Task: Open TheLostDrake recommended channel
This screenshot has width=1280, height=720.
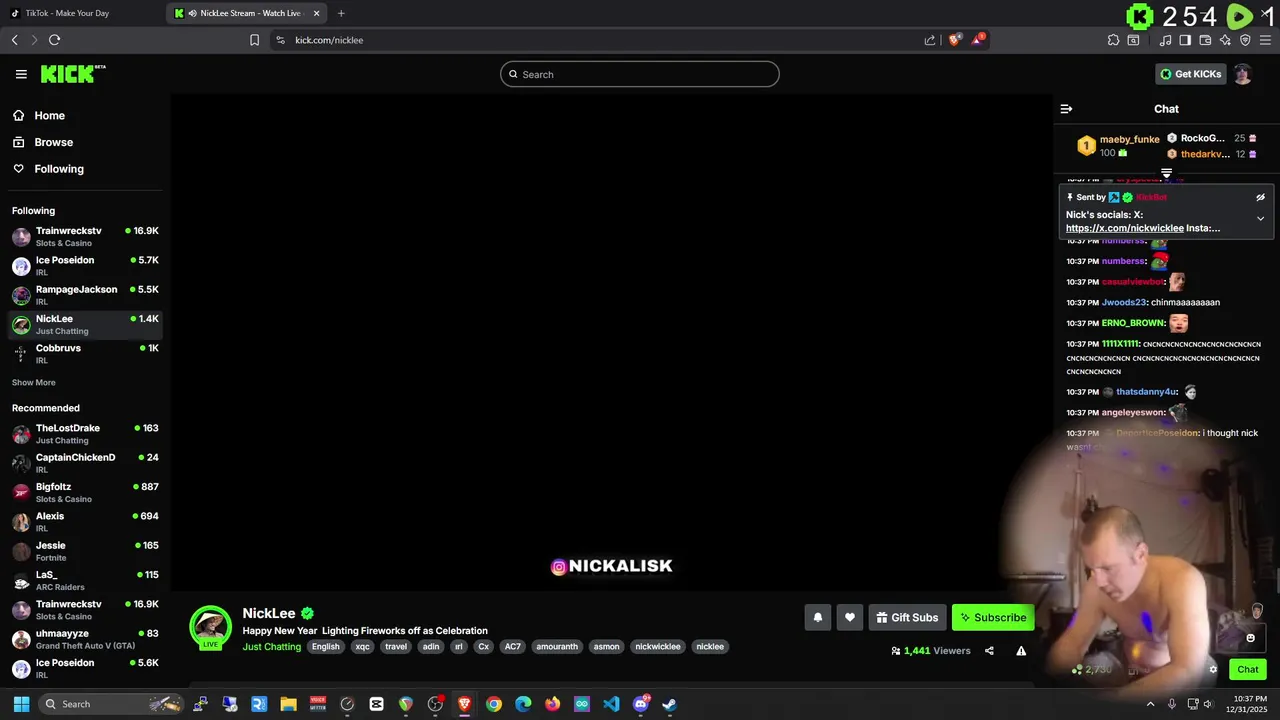Action: pyautogui.click(x=85, y=434)
